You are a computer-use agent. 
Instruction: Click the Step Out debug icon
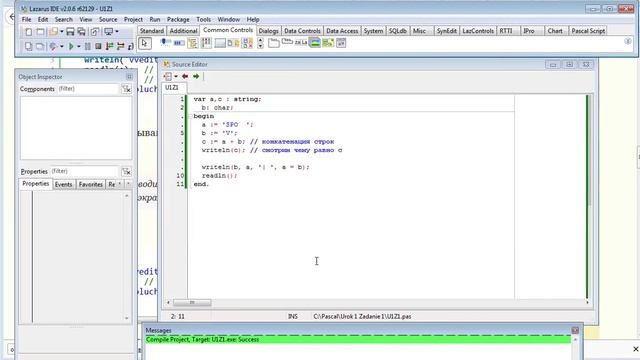[x=130, y=47]
